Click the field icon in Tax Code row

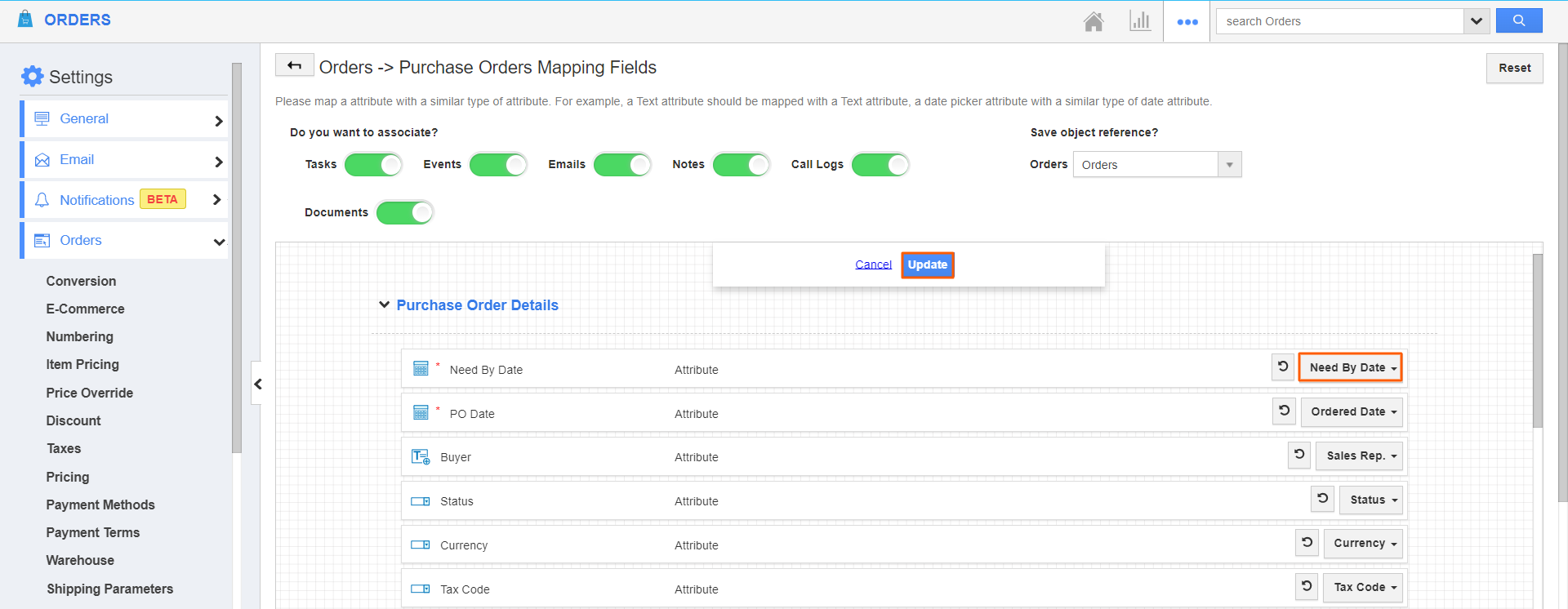421,589
